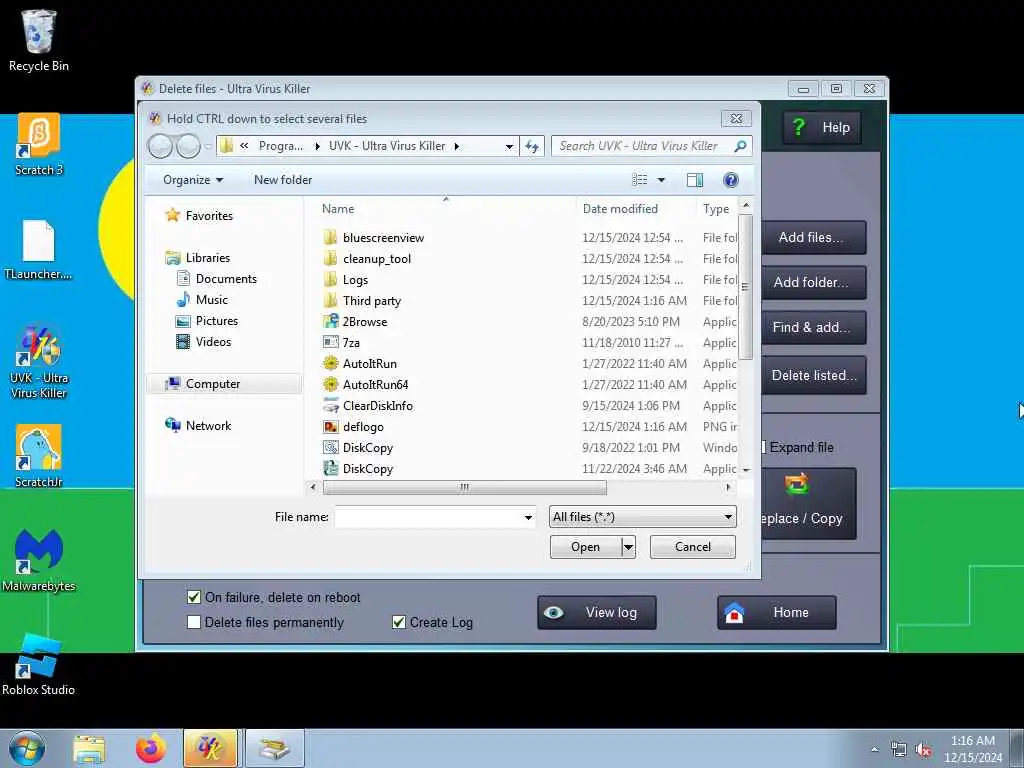1024x768 pixels.
Task: Click the forward navigation arrow in file dialog
Action: 188,146
